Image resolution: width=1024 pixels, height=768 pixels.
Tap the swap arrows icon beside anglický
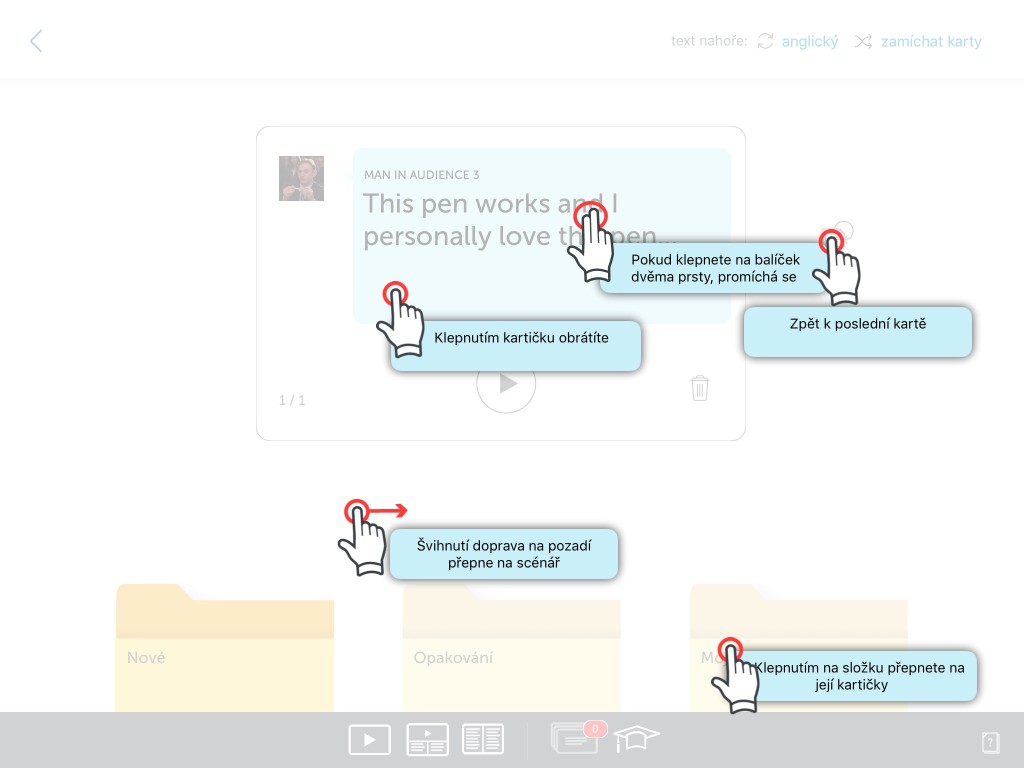(x=765, y=41)
